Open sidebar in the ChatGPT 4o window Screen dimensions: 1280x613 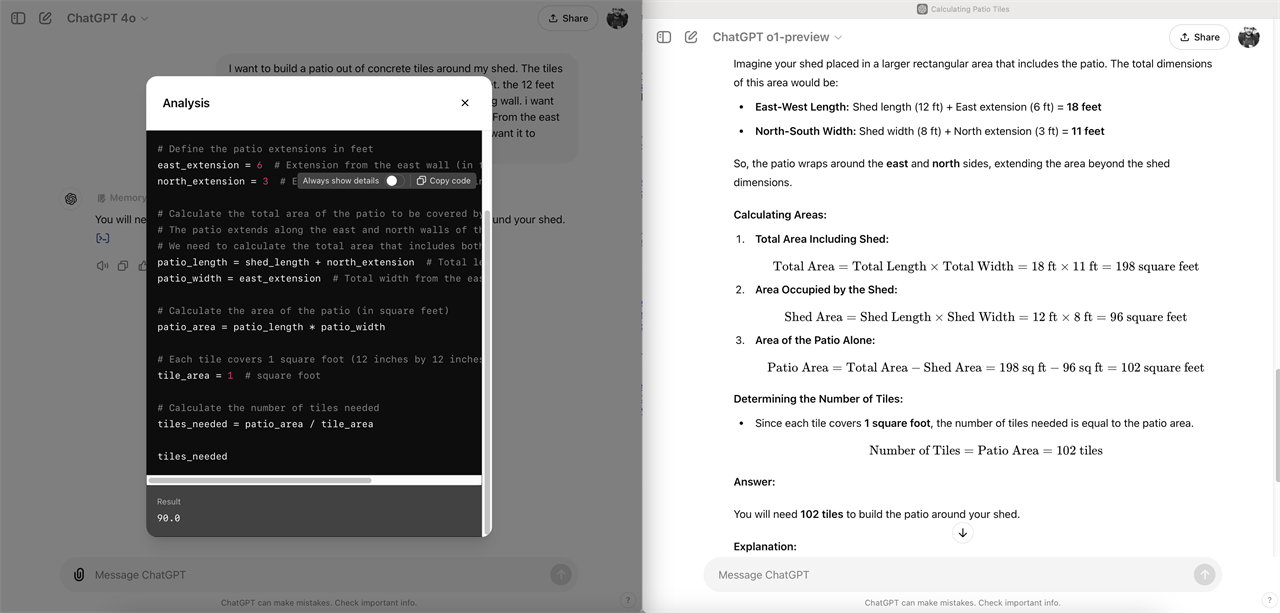[18, 18]
